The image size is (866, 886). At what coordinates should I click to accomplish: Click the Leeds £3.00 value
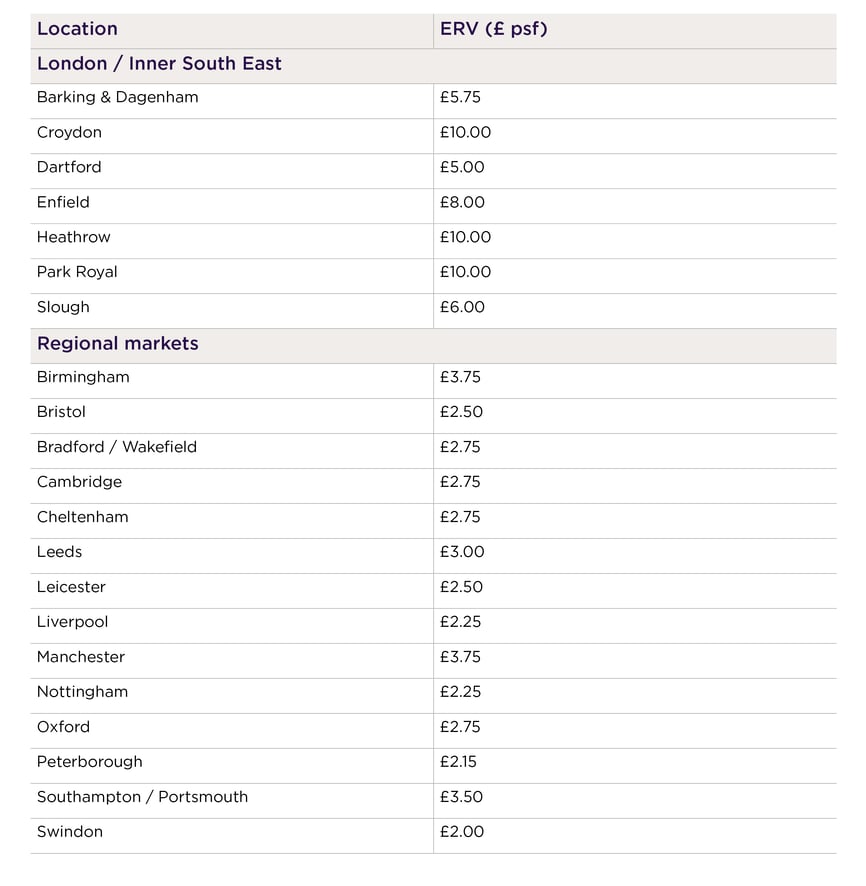pos(462,553)
